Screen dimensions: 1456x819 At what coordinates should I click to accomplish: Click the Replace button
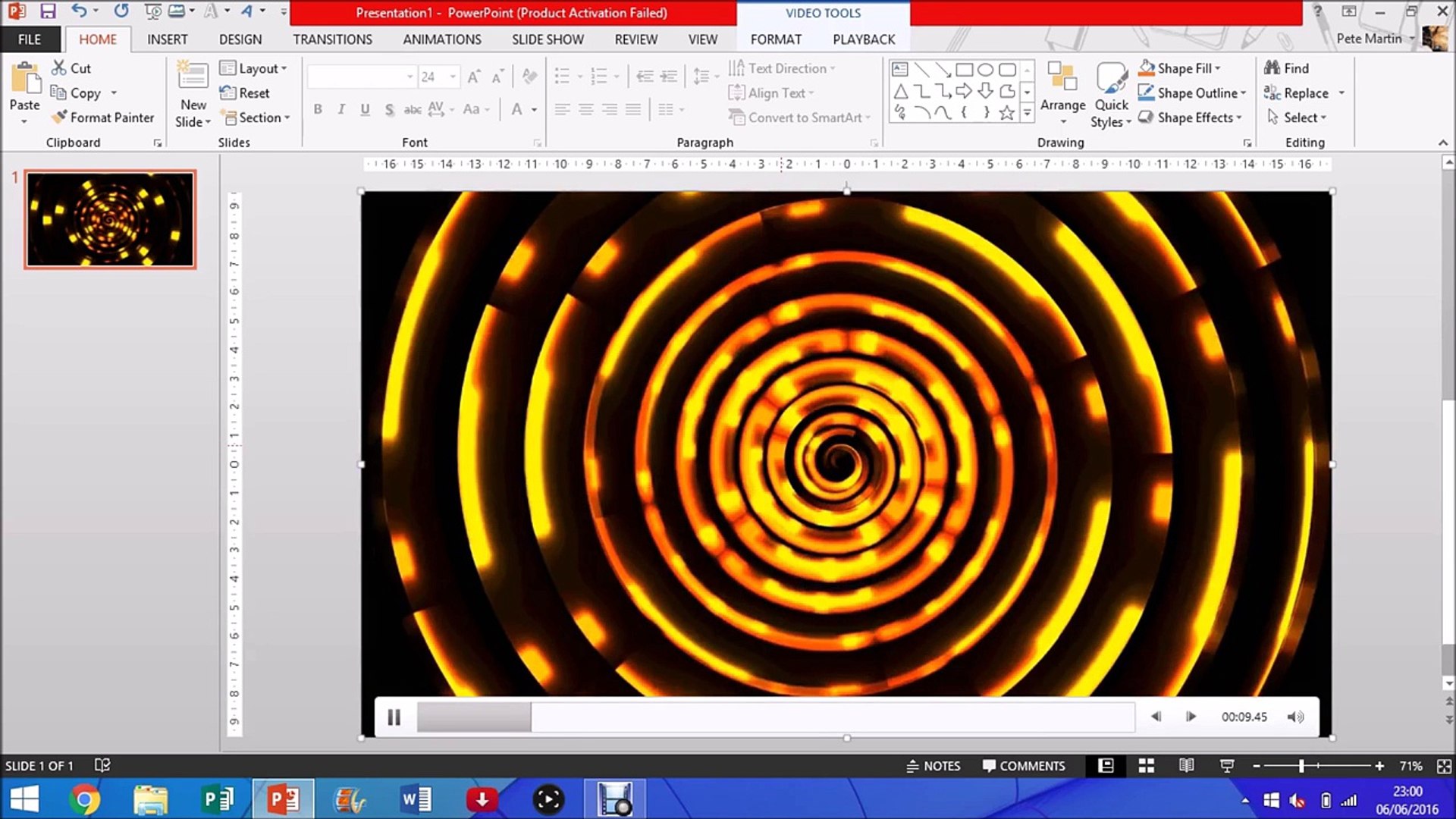(1304, 93)
